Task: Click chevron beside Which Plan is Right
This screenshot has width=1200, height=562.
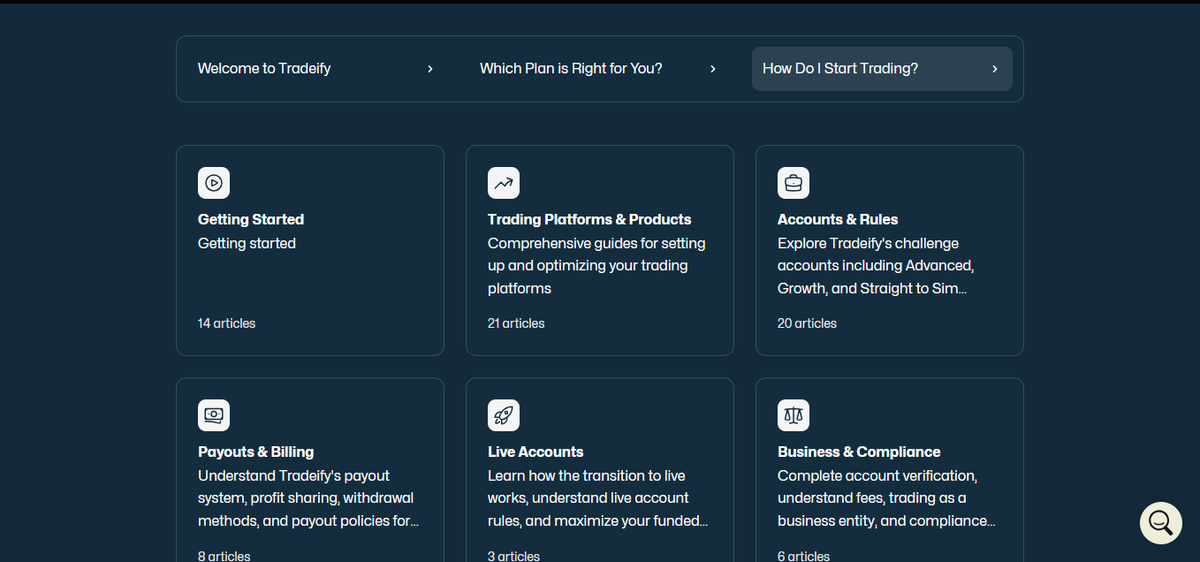Action: point(713,69)
